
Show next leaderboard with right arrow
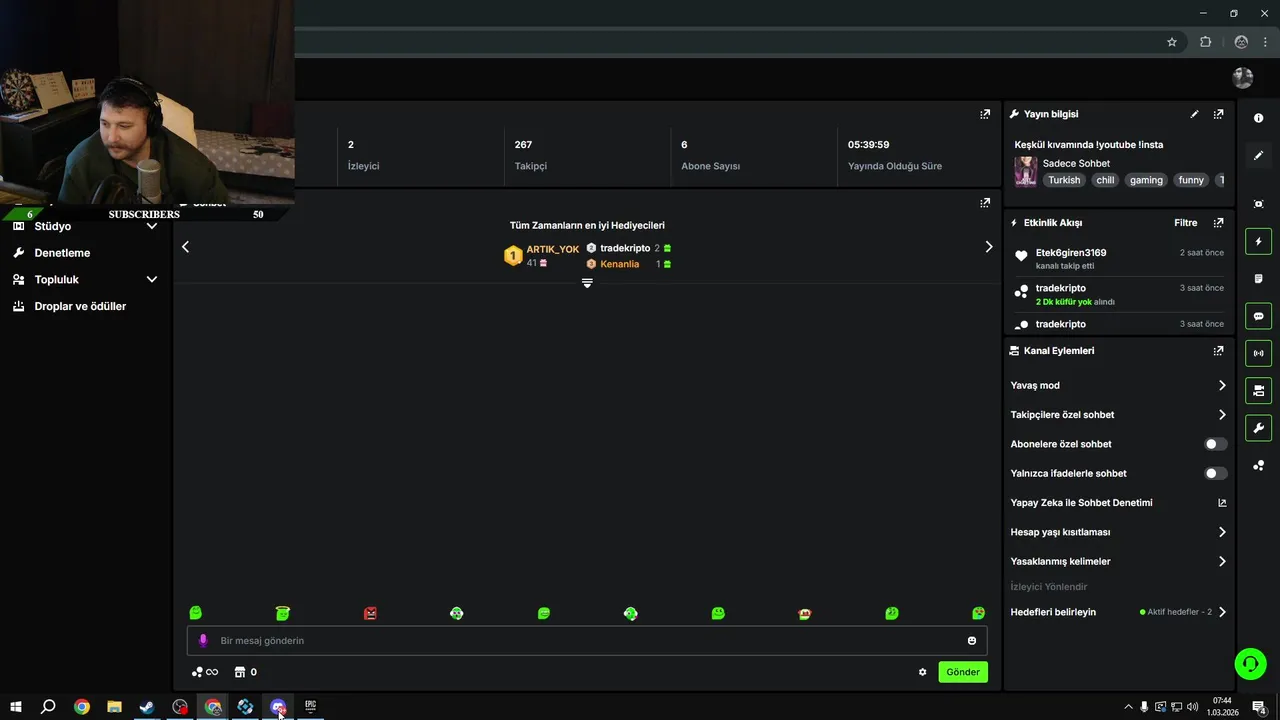point(989,247)
